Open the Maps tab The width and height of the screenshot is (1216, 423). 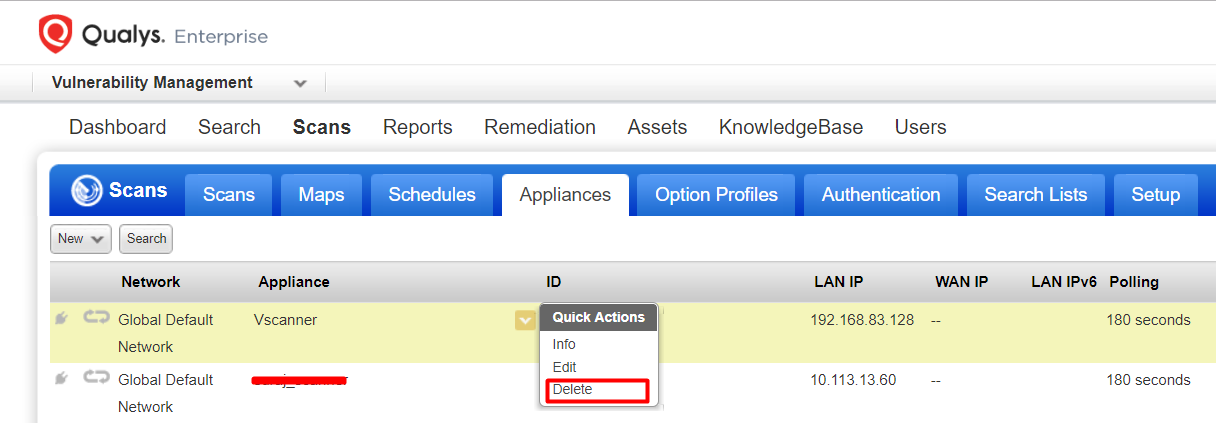tap(321, 195)
